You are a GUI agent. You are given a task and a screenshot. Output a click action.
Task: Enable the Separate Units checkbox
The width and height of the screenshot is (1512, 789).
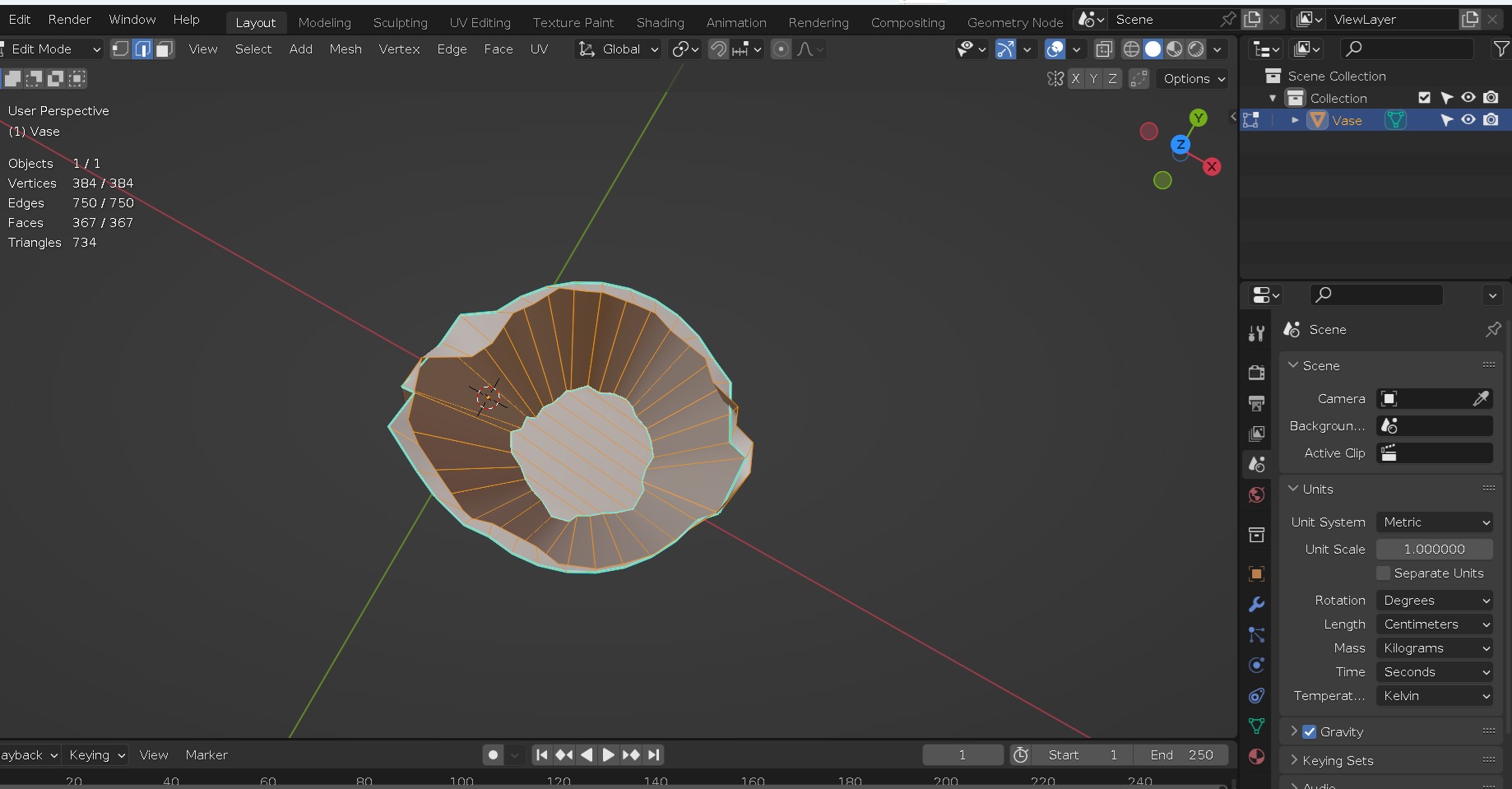point(1384,573)
